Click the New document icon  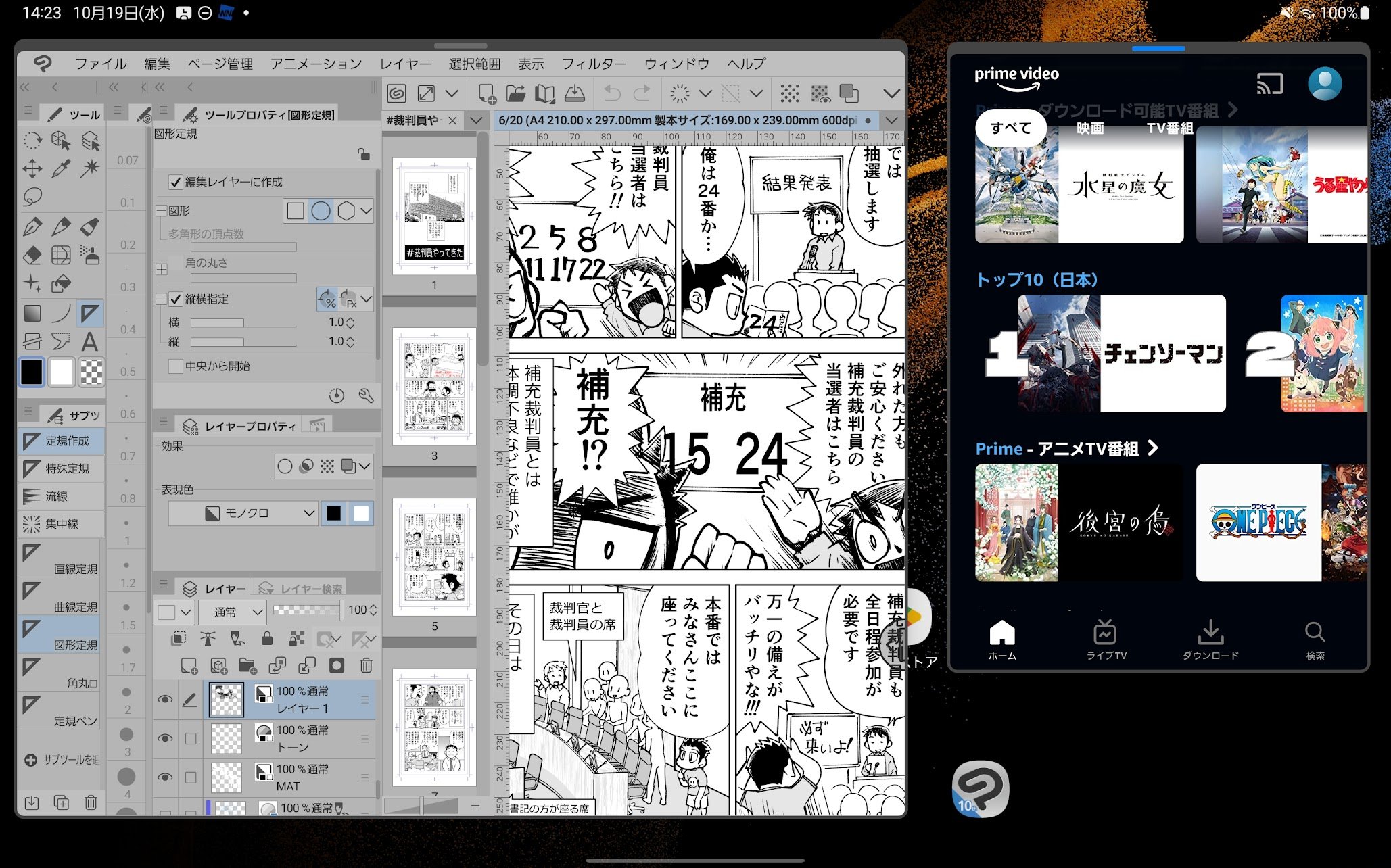pos(487,93)
